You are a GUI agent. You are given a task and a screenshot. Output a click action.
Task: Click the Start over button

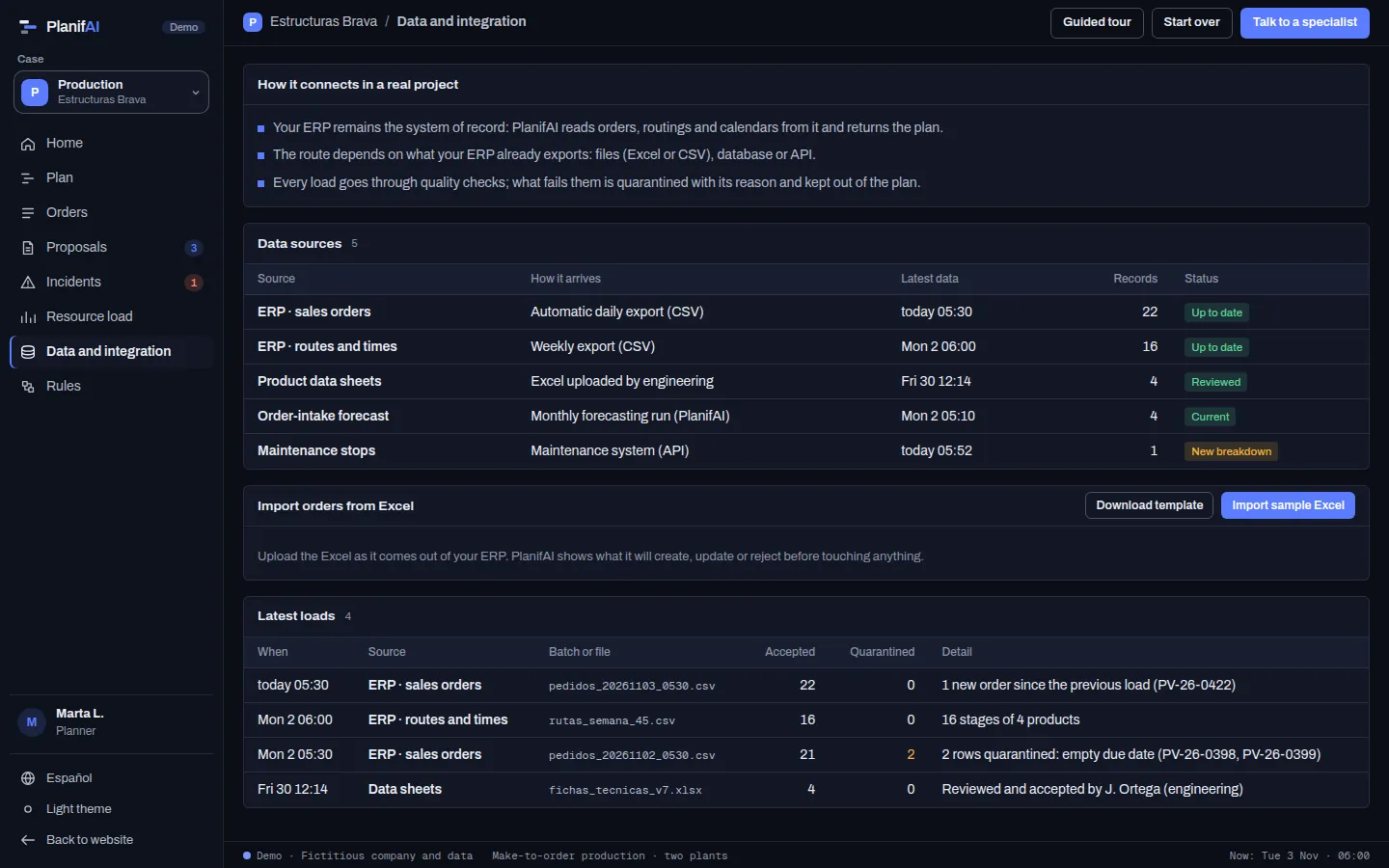pos(1191,22)
